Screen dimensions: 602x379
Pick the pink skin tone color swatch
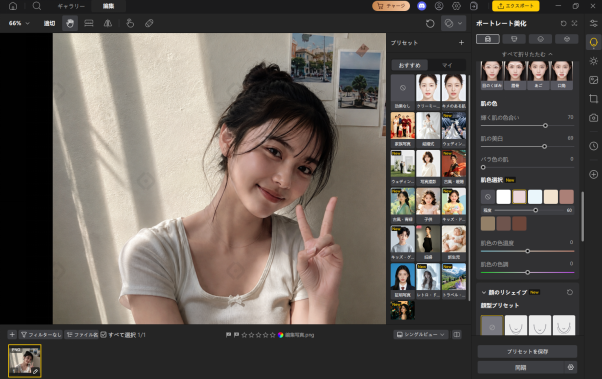[x=519, y=197]
